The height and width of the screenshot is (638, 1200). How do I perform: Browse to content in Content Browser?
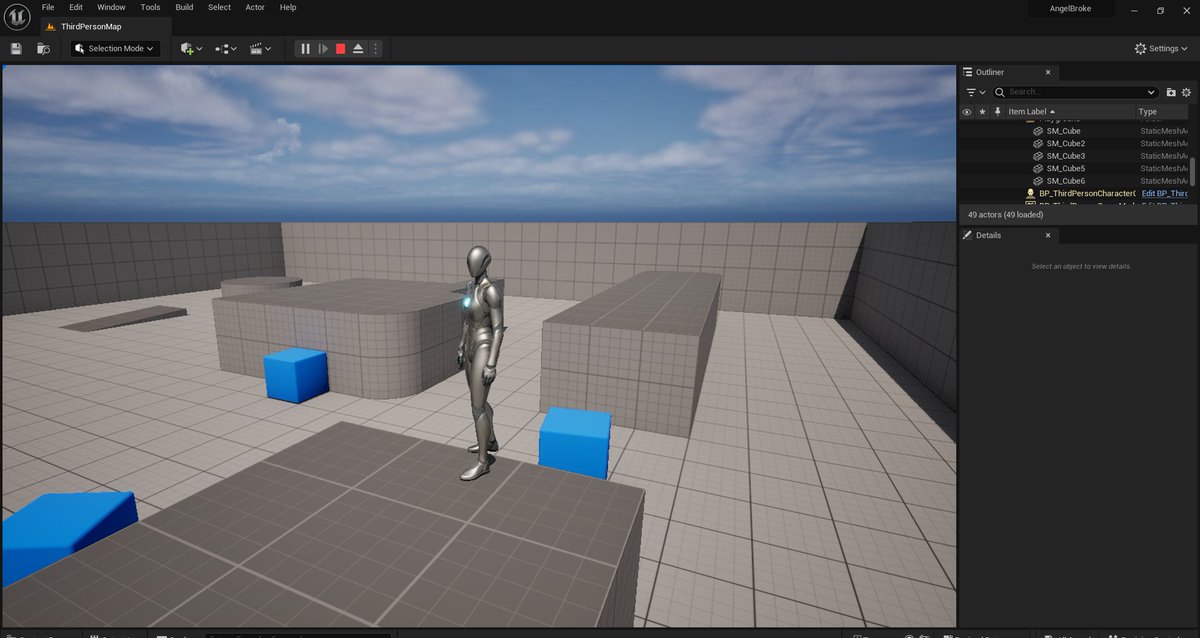click(x=43, y=48)
